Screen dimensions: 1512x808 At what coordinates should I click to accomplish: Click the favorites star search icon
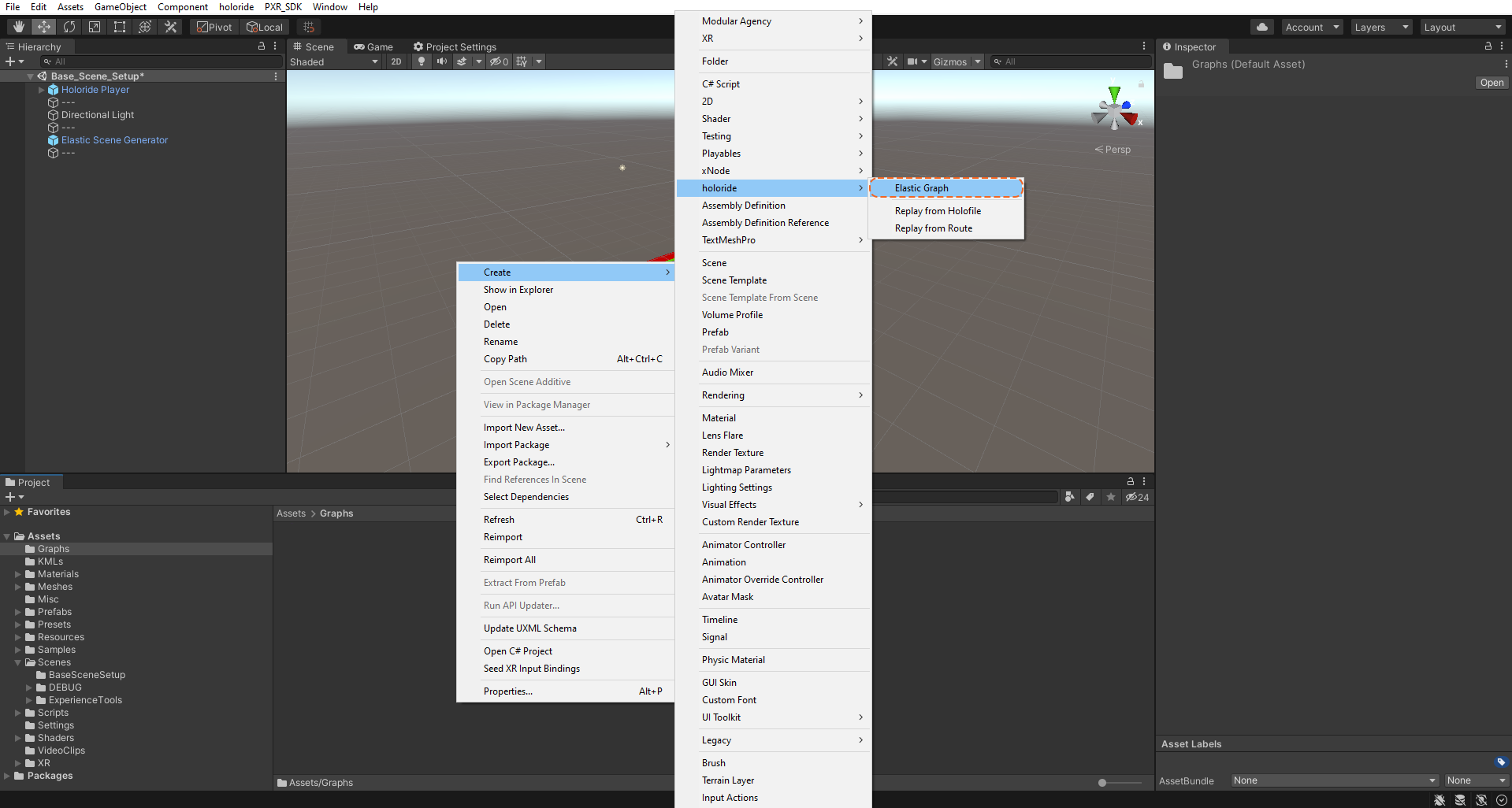tap(1110, 497)
